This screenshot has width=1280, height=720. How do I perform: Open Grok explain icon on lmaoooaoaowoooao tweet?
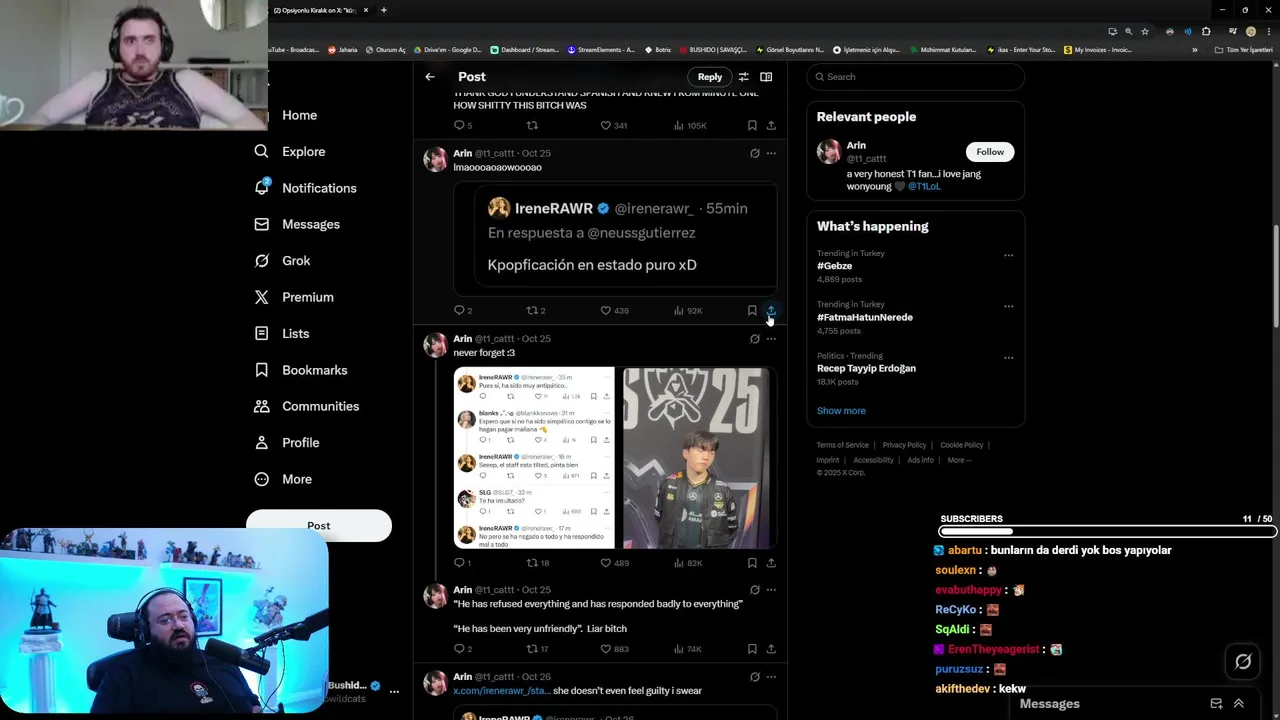pos(754,154)
